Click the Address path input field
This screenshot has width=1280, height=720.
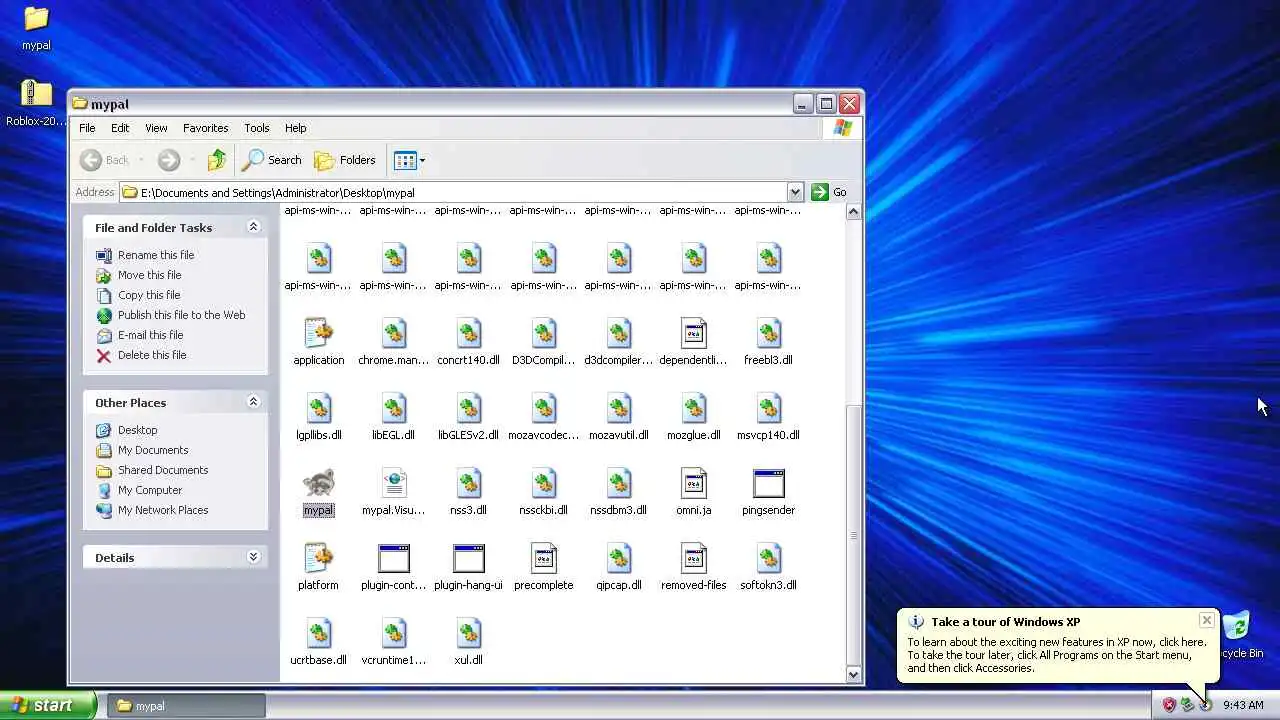pyautogui.click(x=453, y=192)
